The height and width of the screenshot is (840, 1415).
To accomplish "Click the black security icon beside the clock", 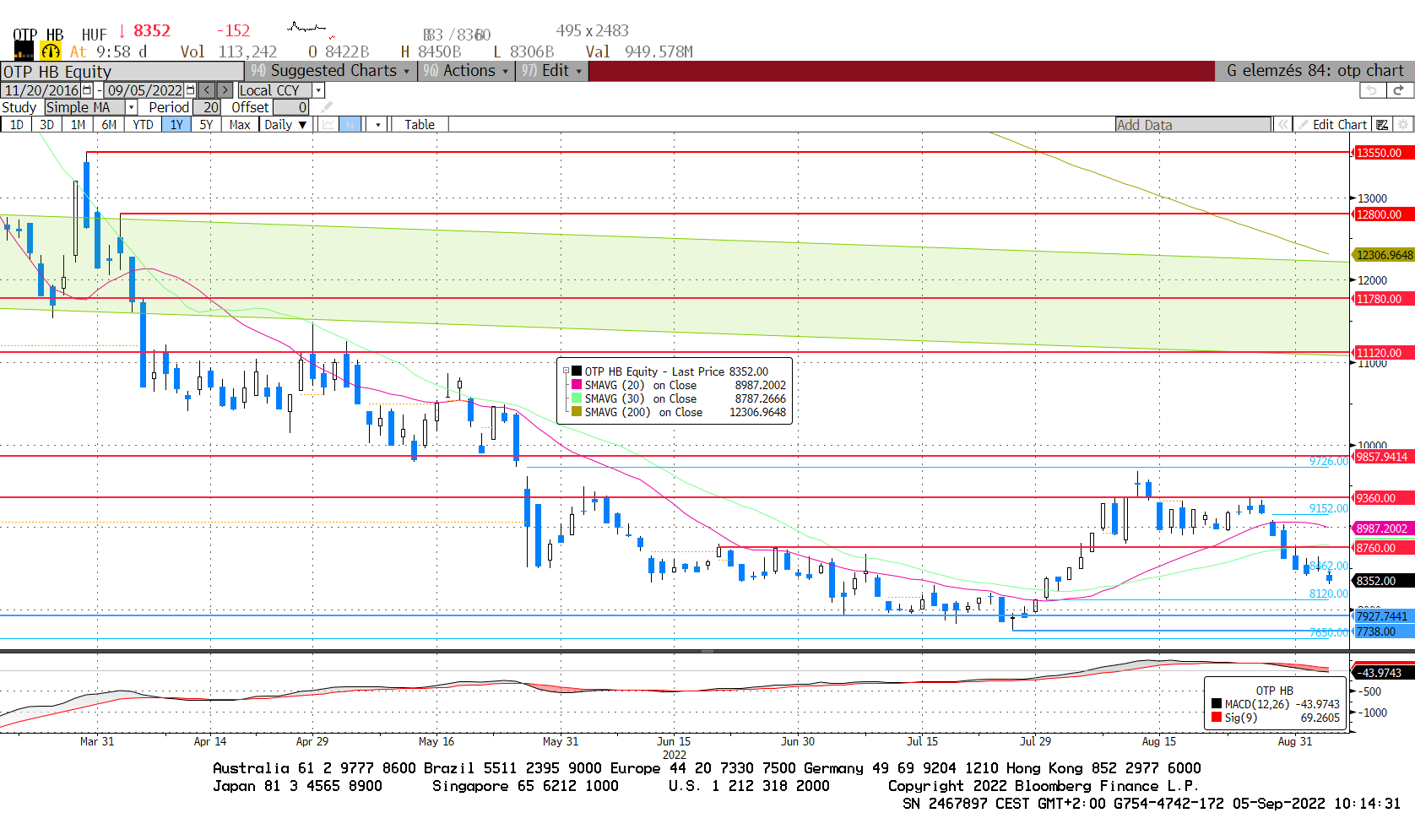I will [24, 51].
